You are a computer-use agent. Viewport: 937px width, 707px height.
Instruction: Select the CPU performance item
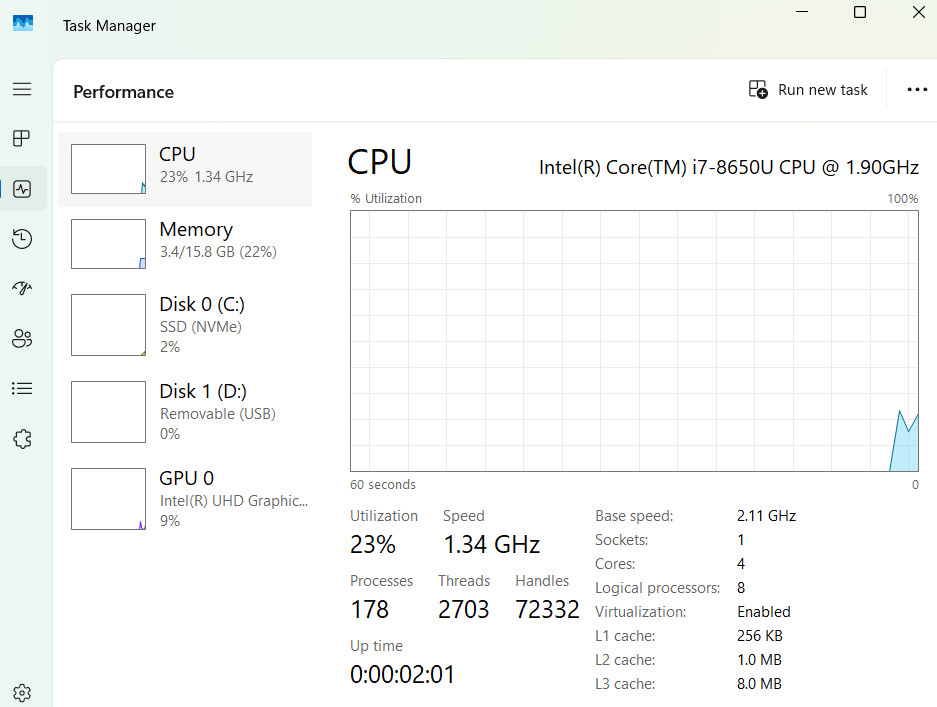click(185, 169)
